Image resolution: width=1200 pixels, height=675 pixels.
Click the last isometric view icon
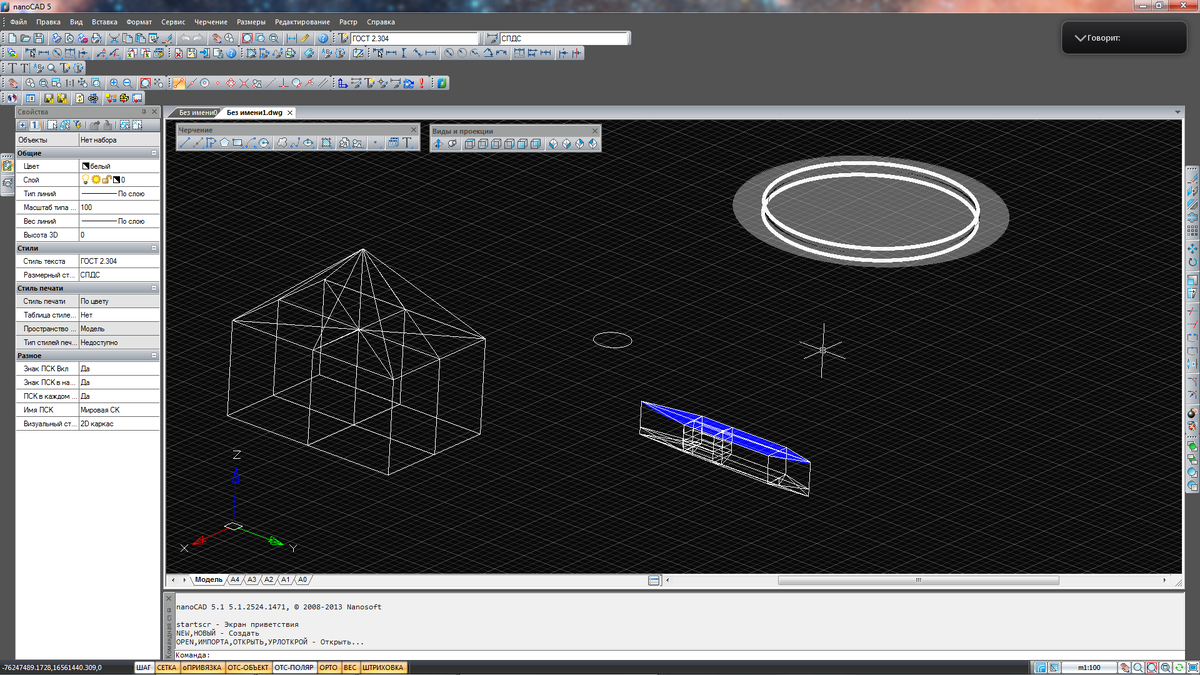(593, 144)
